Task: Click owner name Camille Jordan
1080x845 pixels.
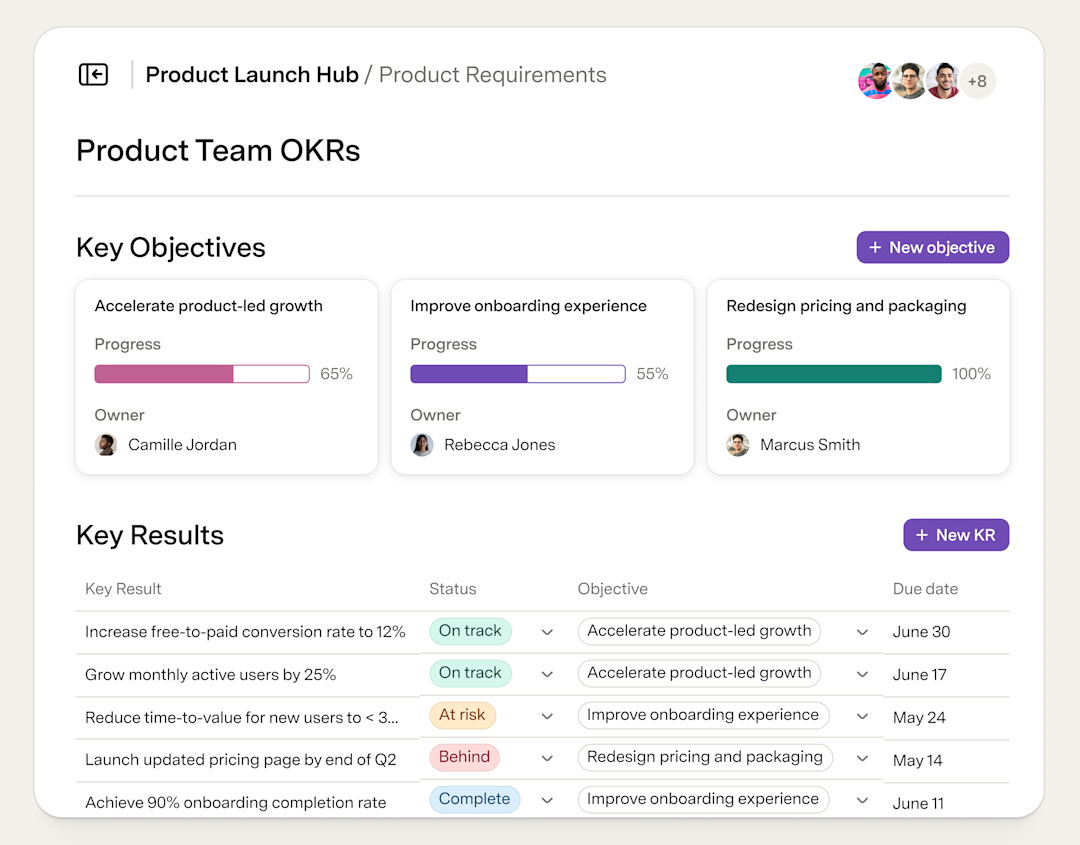Action: [x=183, y=445]
